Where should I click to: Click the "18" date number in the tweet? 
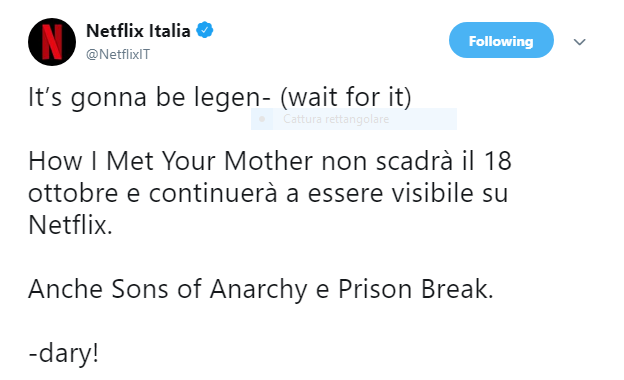(497, 161)
